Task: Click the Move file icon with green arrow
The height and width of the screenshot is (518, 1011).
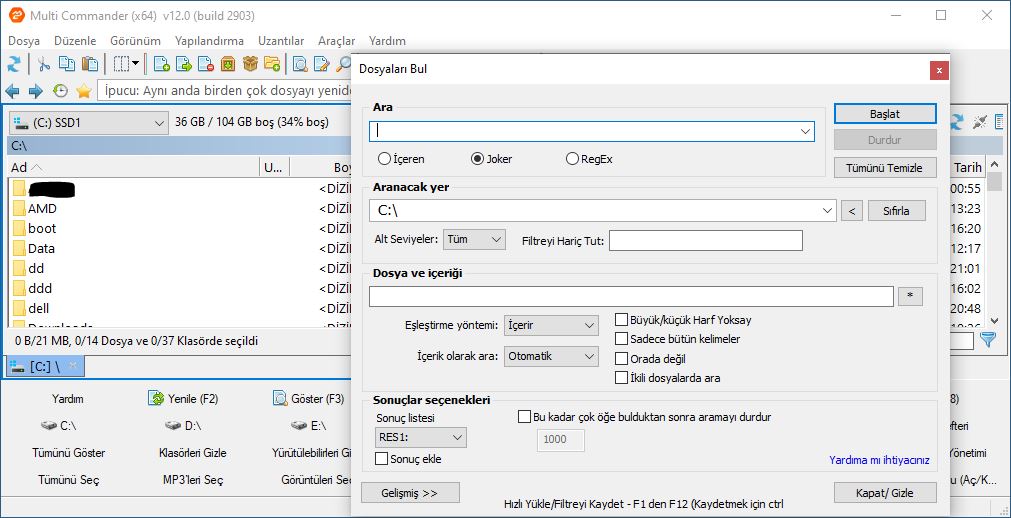Action: [184, 64]
